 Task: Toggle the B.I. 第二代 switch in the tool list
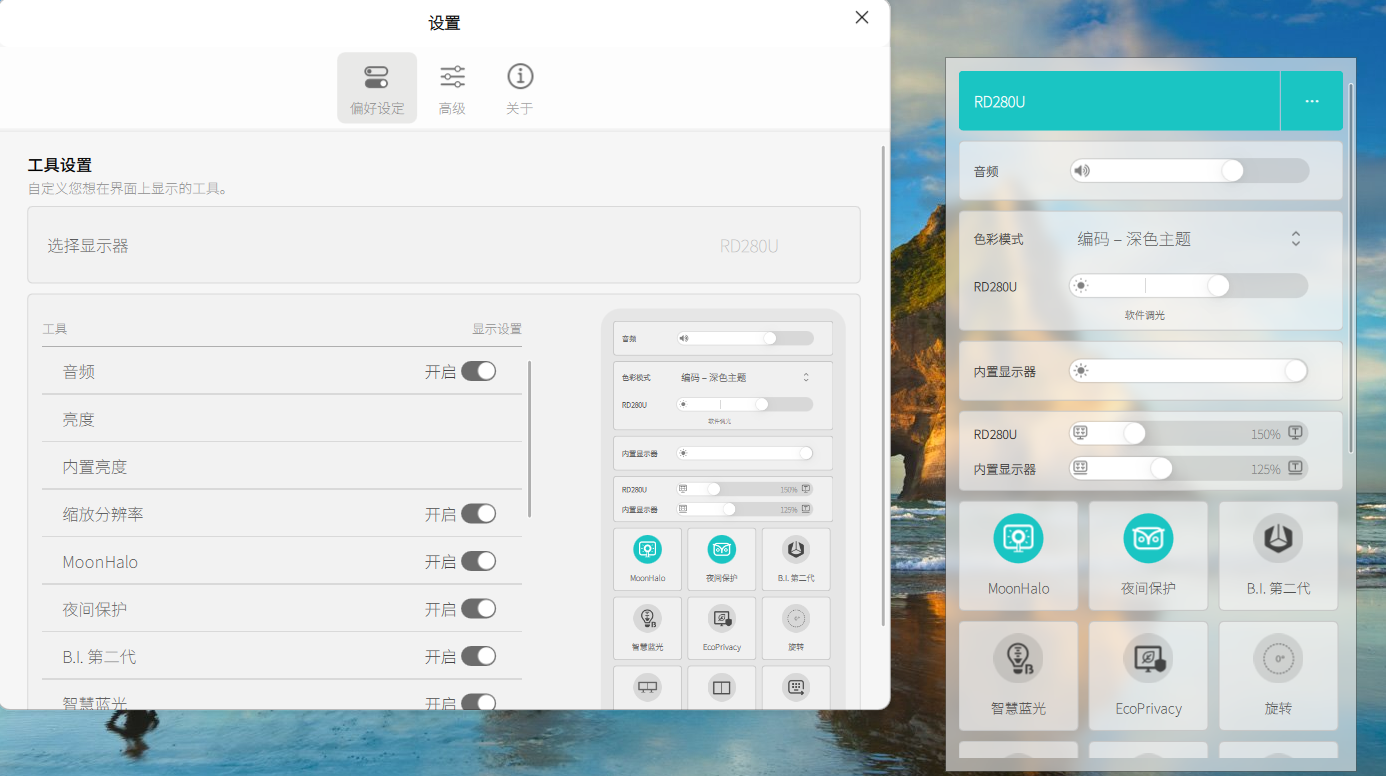click(478, 656)
